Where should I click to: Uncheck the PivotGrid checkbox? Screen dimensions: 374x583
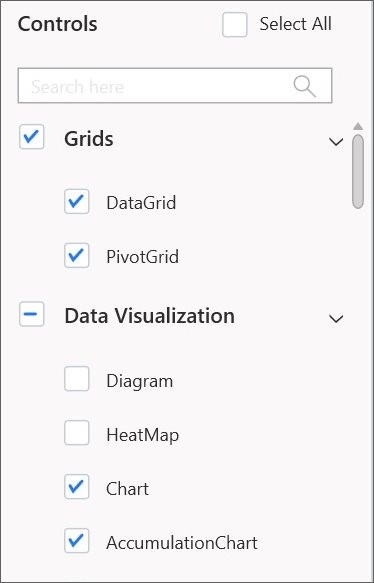point(77,255)
